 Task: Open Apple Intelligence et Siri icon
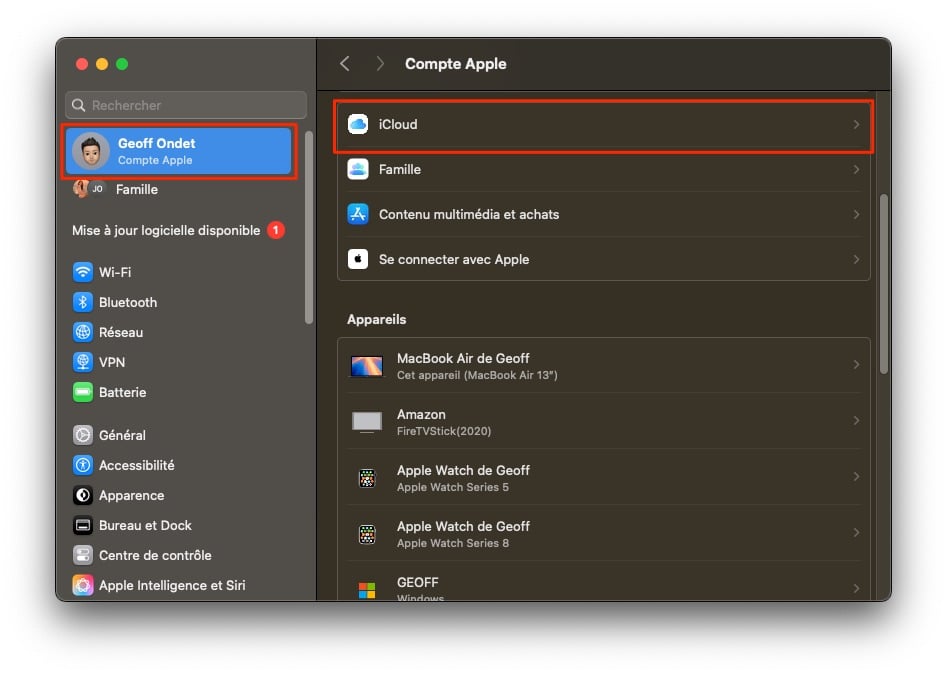(83, 585)
